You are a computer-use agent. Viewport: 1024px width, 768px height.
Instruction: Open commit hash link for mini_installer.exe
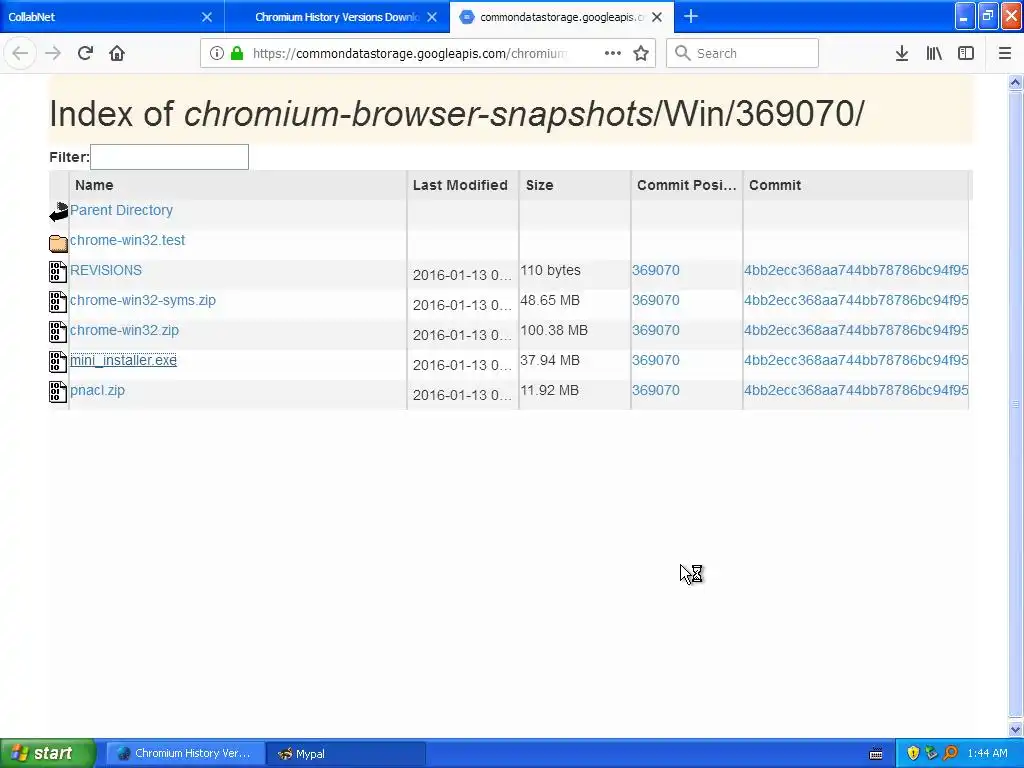[x=856, y=360]
